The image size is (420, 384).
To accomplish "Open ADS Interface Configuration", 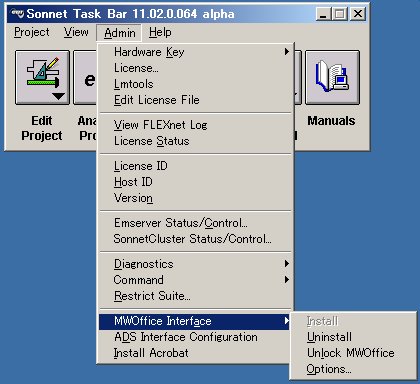I will coord(195,337).
